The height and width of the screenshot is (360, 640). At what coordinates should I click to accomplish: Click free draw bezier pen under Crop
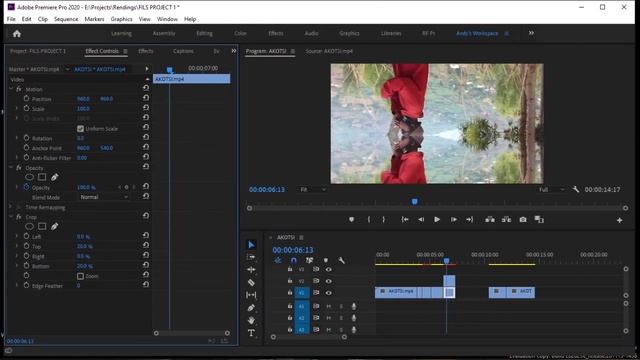click(54, 226)
